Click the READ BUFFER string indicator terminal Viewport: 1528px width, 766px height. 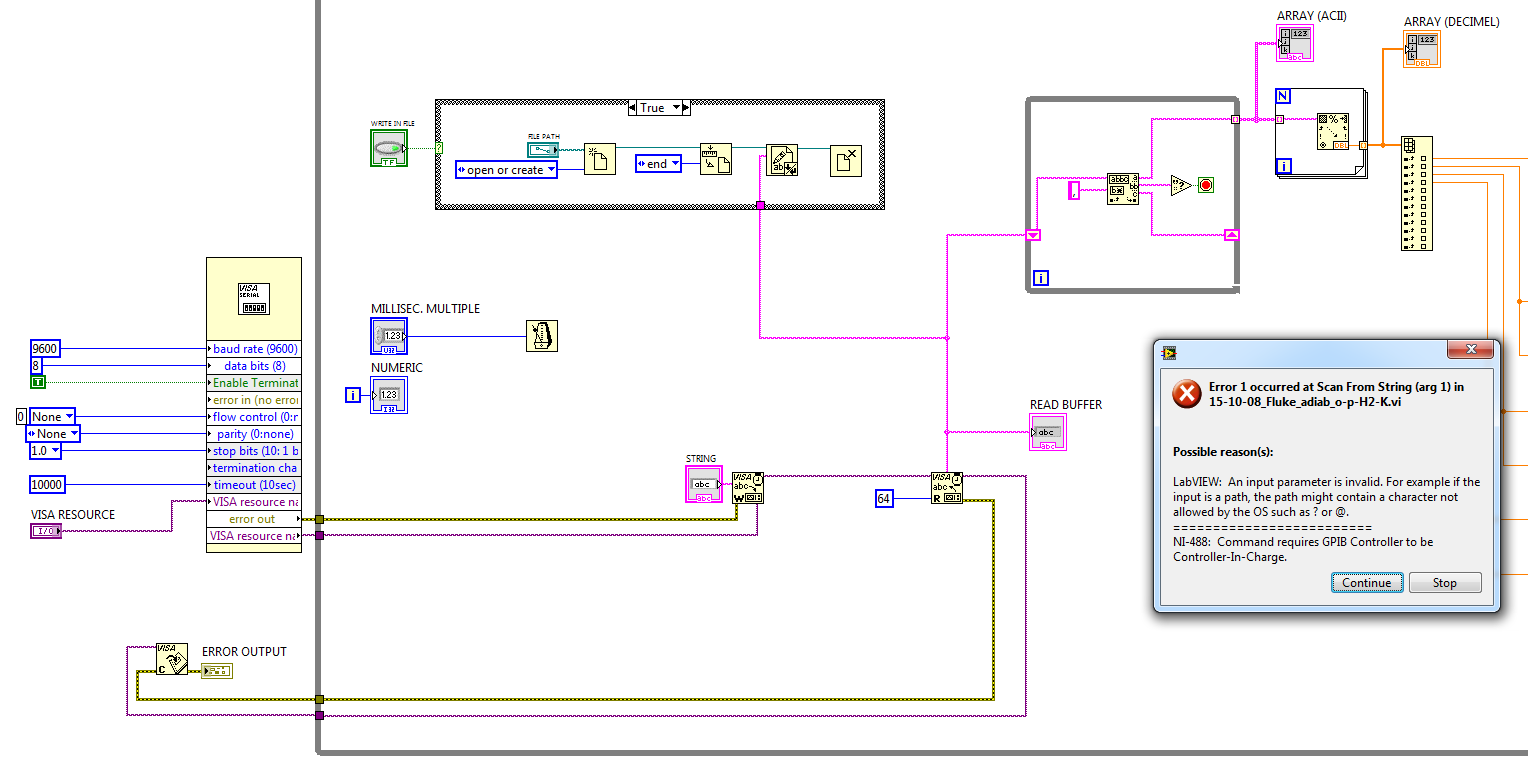click(x=1048, y=432)
